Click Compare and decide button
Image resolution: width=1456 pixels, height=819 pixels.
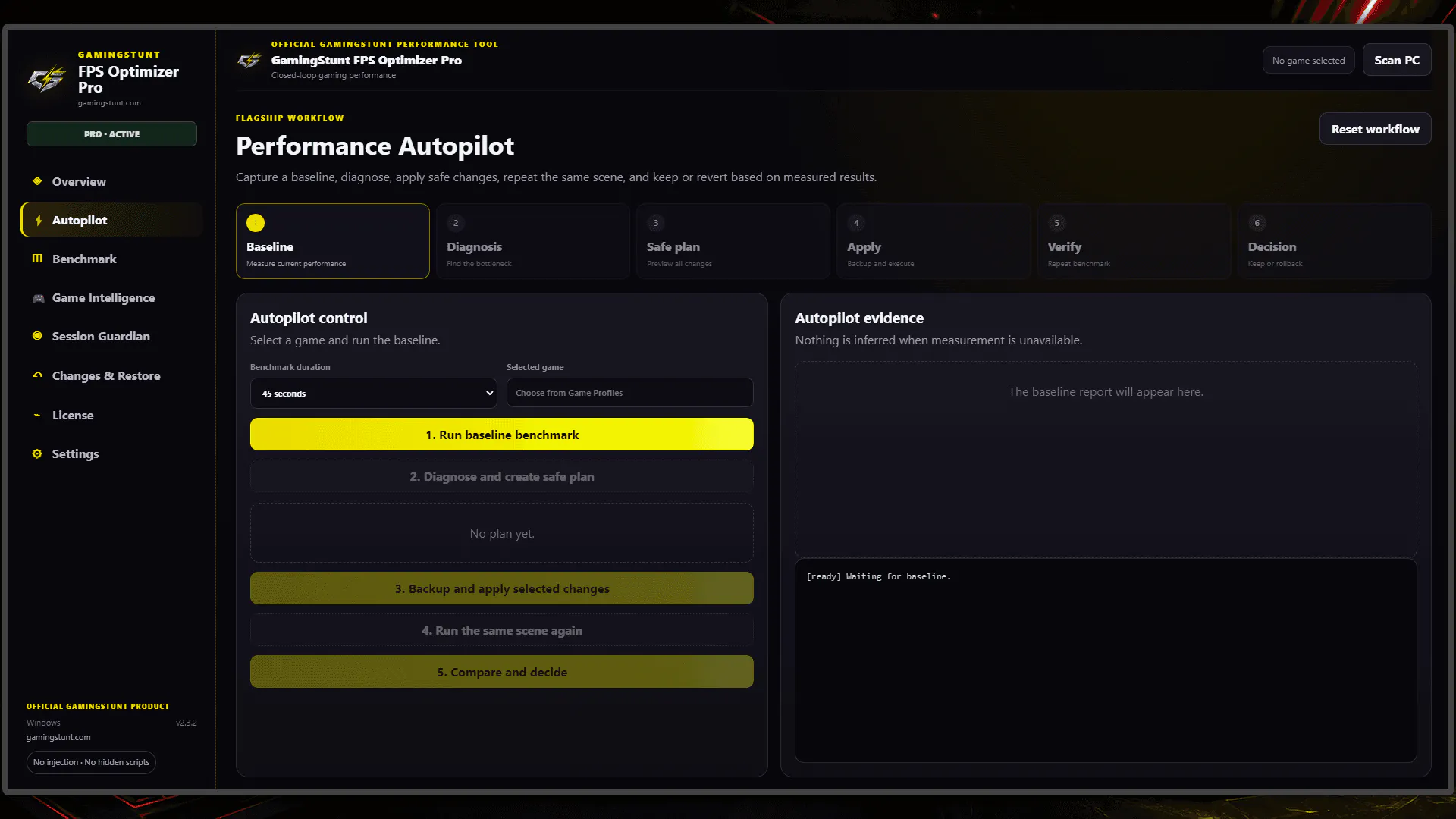pos(502,672)
